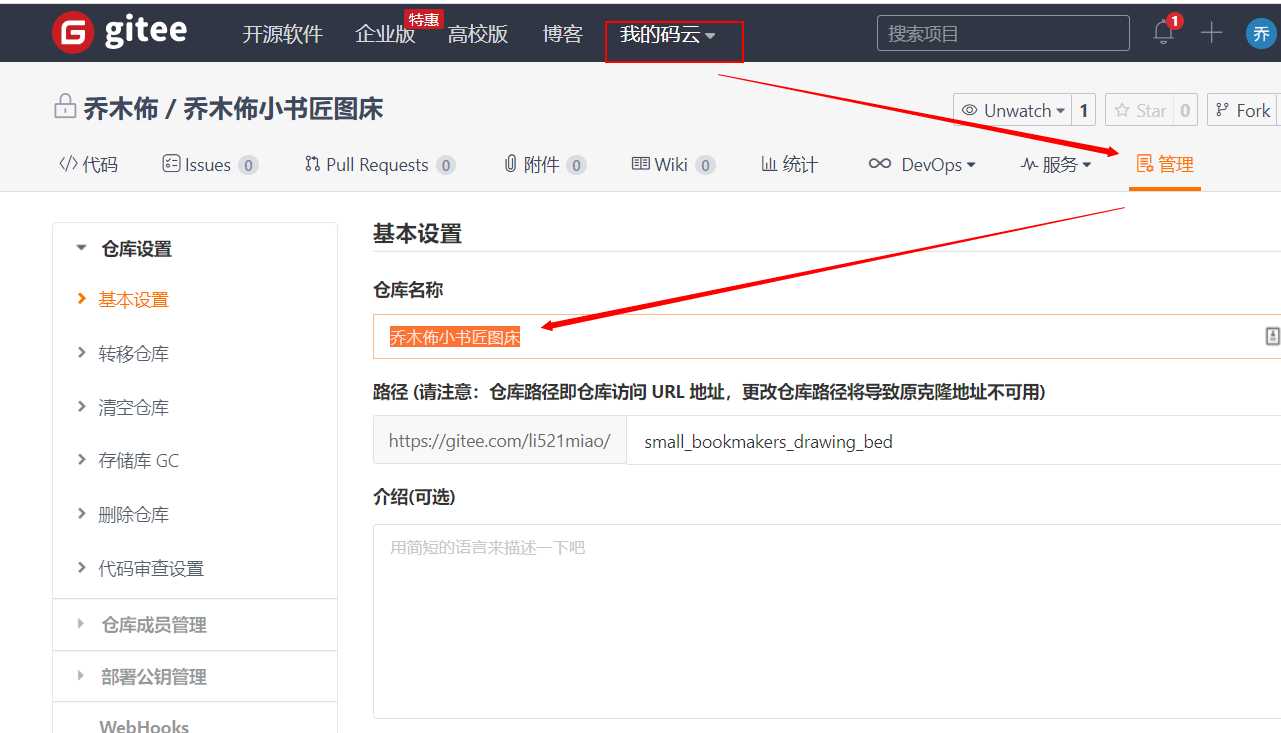
Task: Open 博客 in the top navigation
Action: (562, 34)
